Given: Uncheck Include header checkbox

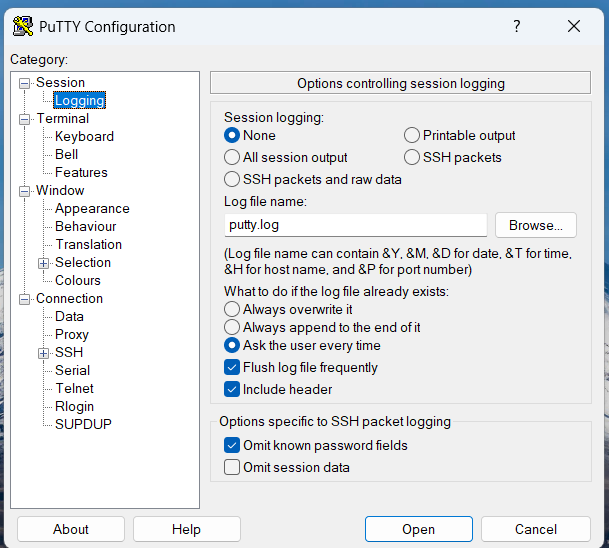Looking at the screenshot, I should click(x=232, y=390).
